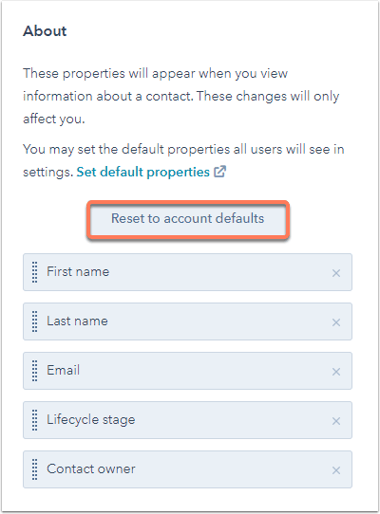The image size is (380, 514).
Task: Click the external link icon beside Set default properties
Action: (x=220, y=172)
